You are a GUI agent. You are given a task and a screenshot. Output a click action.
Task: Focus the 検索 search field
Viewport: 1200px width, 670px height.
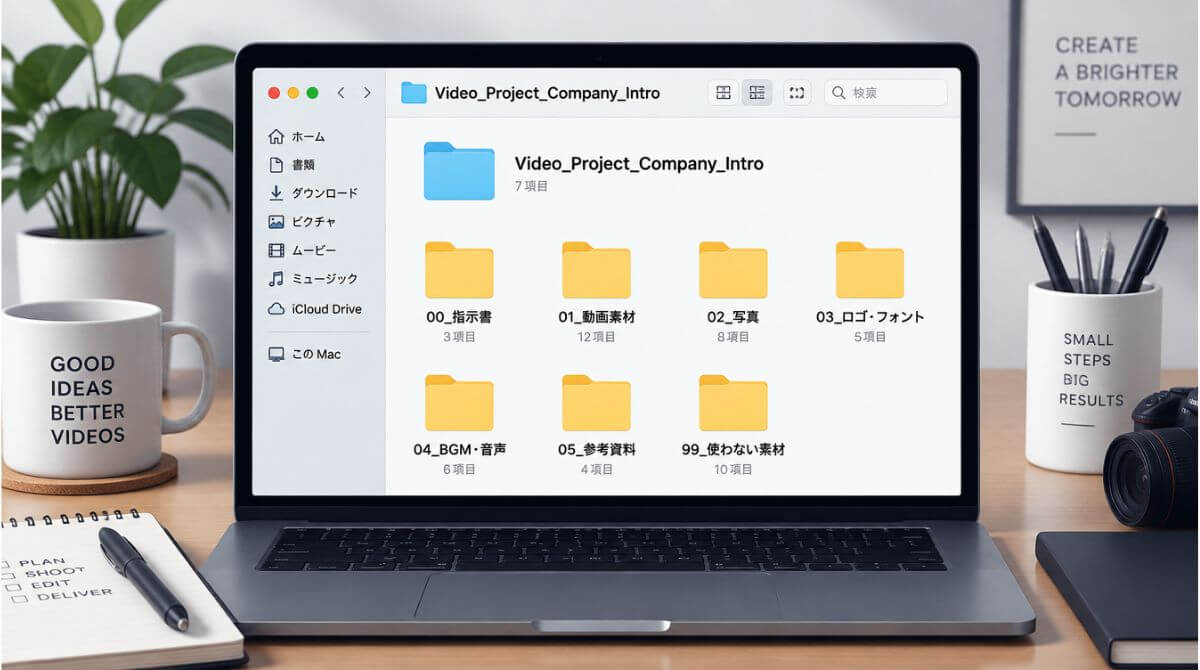click(886, 93)
